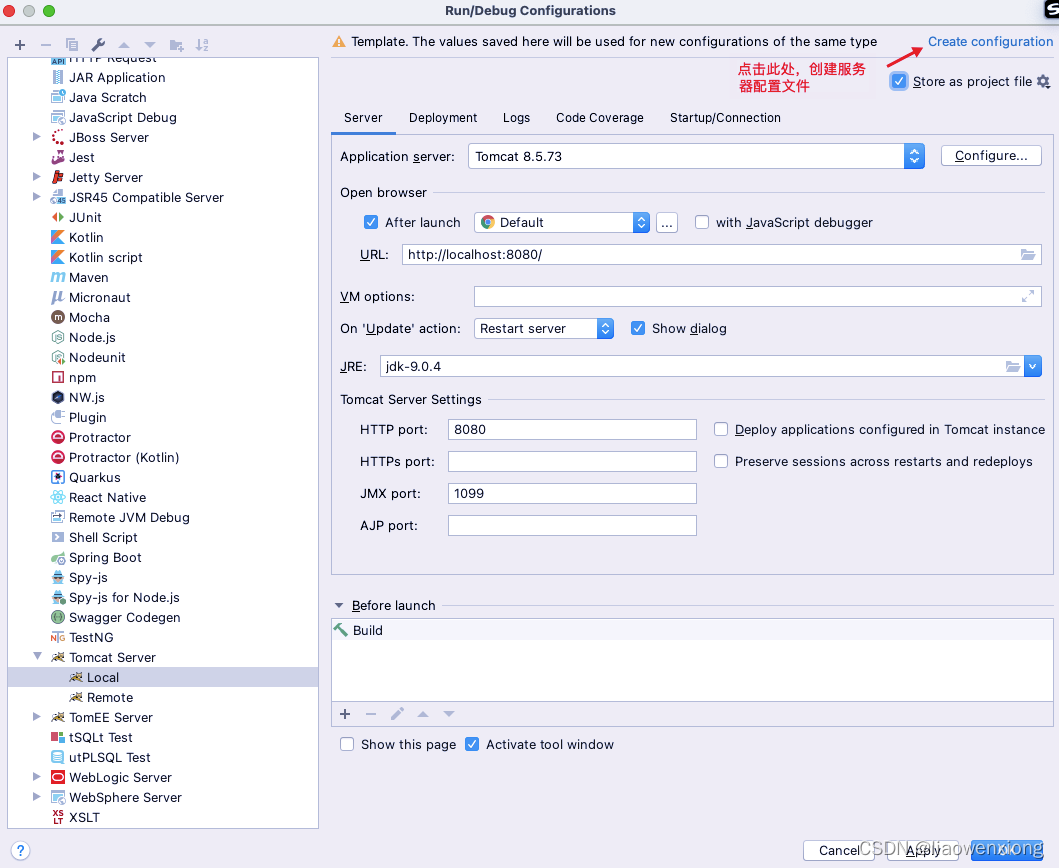Image resolution: width=1059 pixels, height=868 pixels.
Task: Select the Kotlin template icon
Action: tap(58, 237)
